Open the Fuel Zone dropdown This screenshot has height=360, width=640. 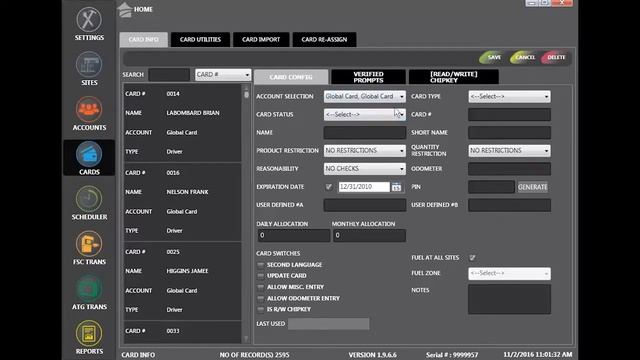click(509, 273)
